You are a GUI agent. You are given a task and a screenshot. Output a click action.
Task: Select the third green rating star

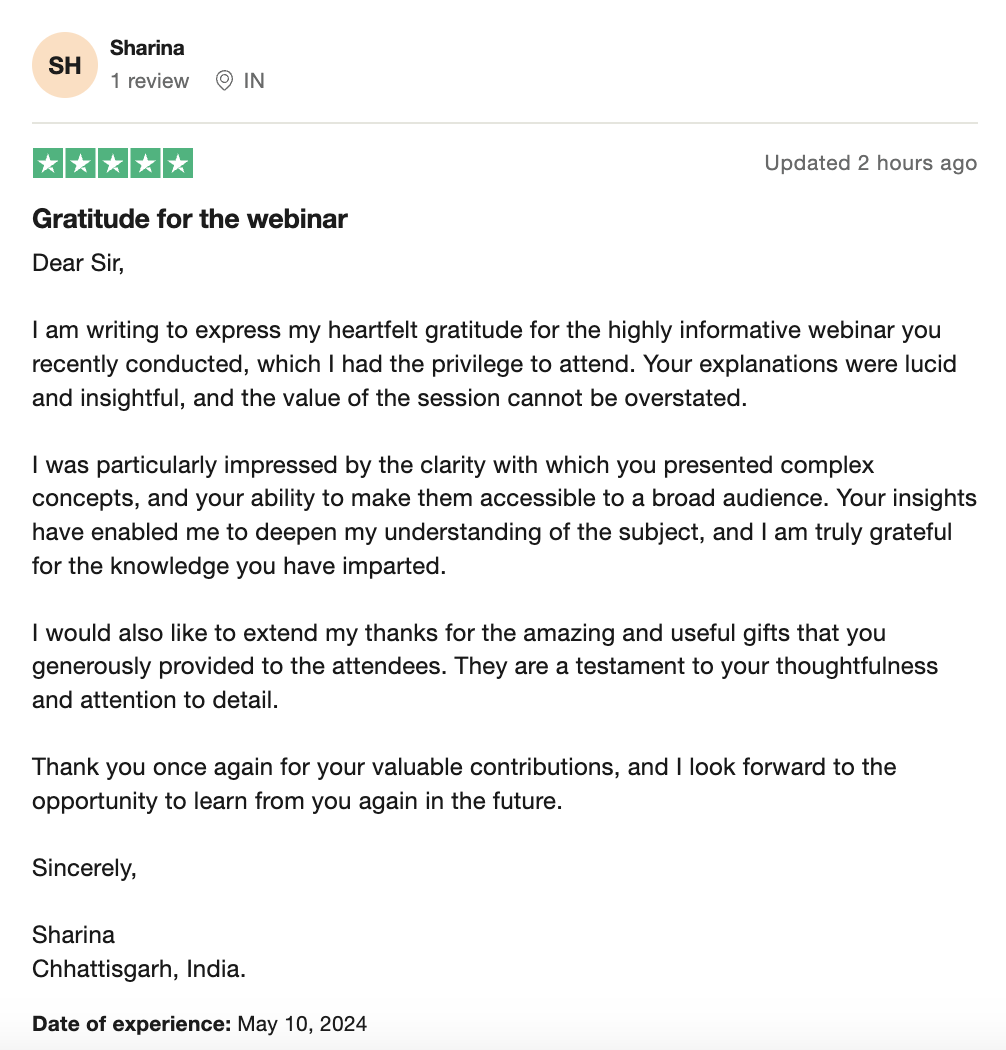(x=113, y=163)
